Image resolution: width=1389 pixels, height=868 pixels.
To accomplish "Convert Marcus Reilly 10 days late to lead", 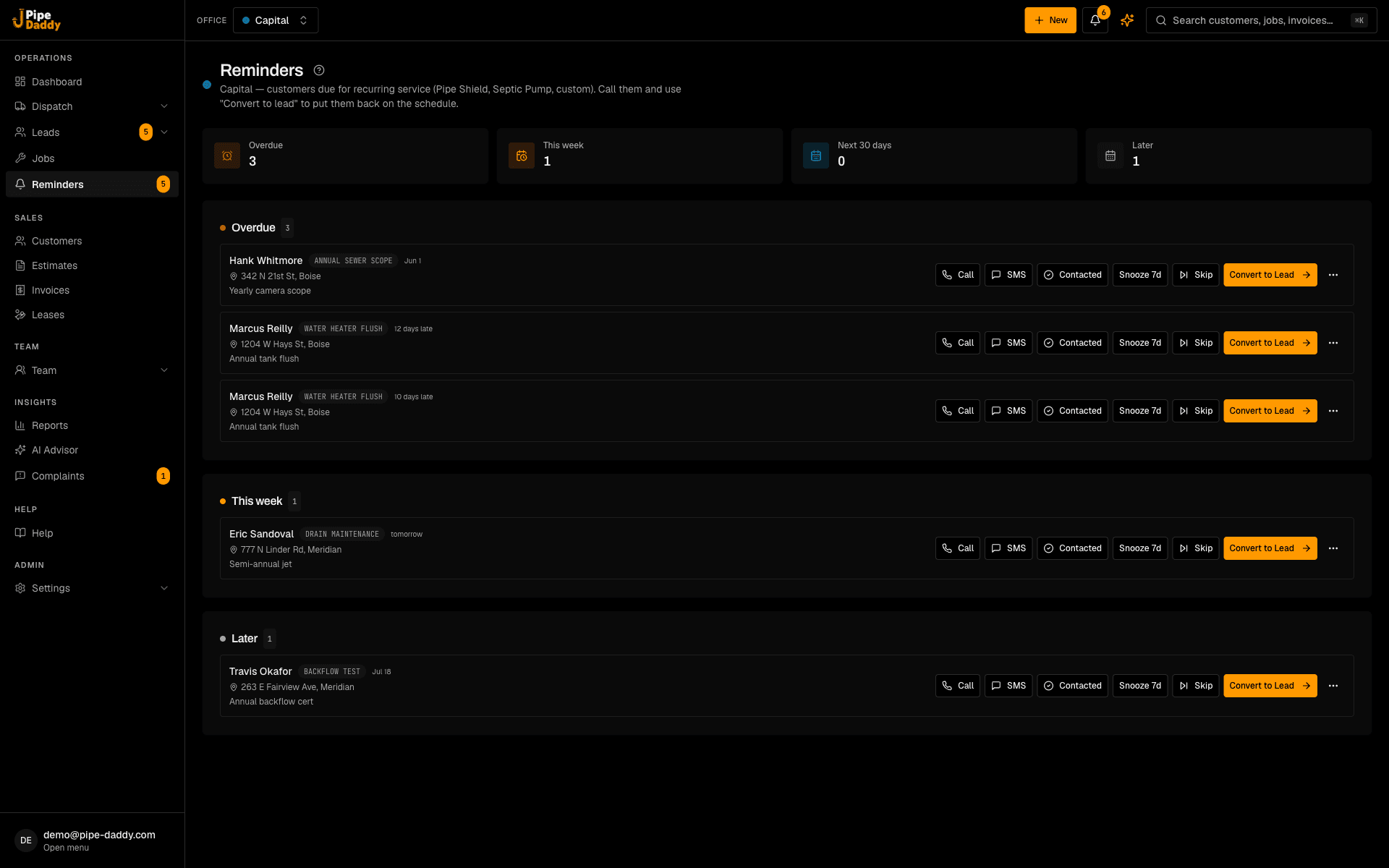I will pyautogui.click(x=1270, y=411).
